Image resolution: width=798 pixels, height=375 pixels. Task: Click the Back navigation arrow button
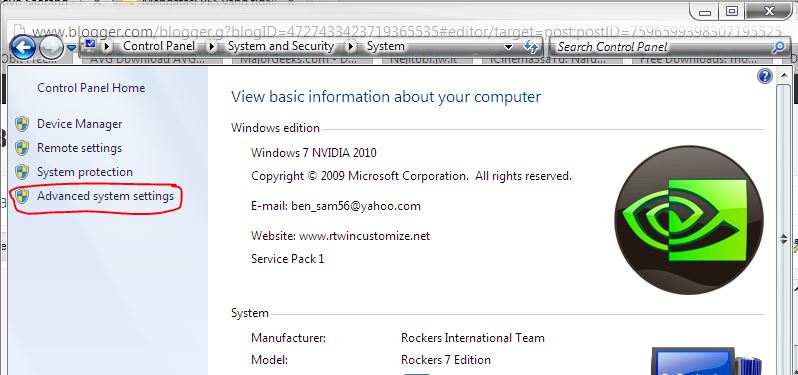(23, 48)
